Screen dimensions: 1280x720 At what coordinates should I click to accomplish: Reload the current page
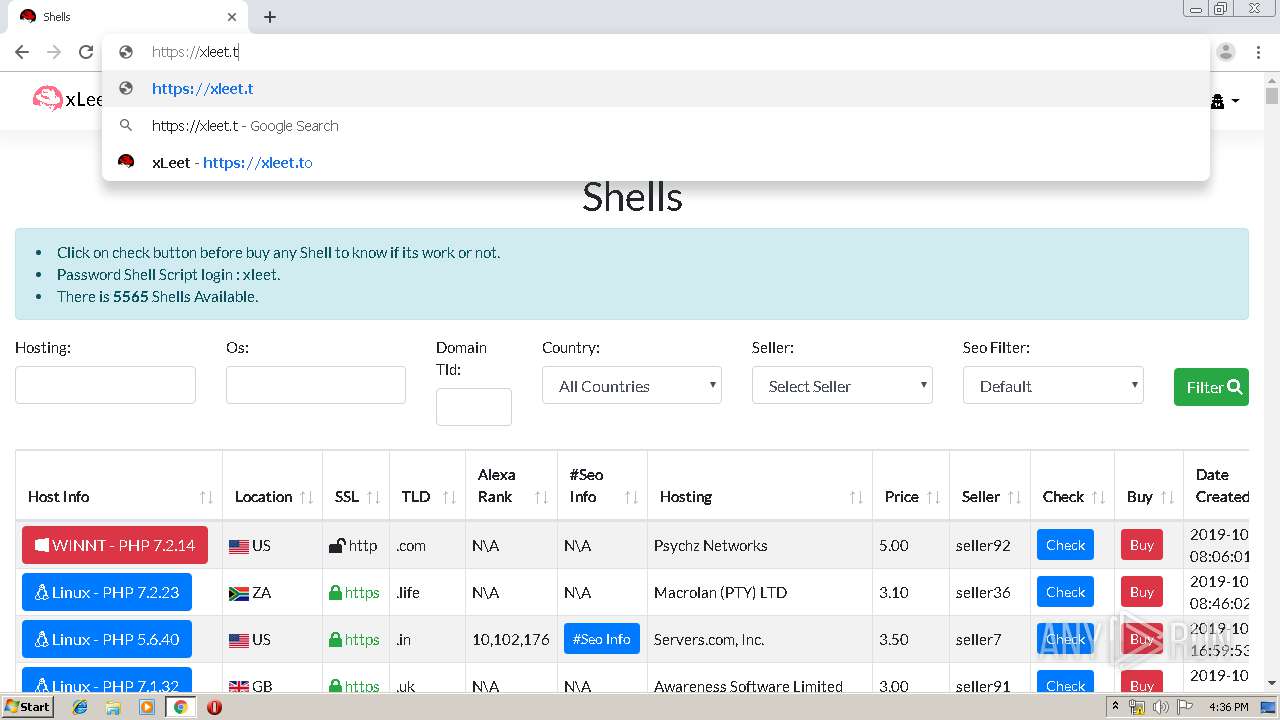[86, 52]
